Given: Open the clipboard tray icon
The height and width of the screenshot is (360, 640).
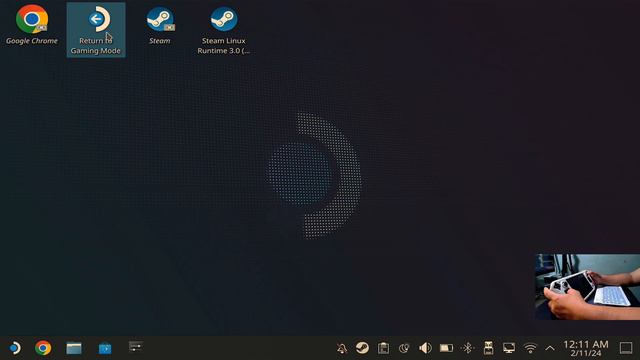Looking at the screenshot, I should pos(383,348).
